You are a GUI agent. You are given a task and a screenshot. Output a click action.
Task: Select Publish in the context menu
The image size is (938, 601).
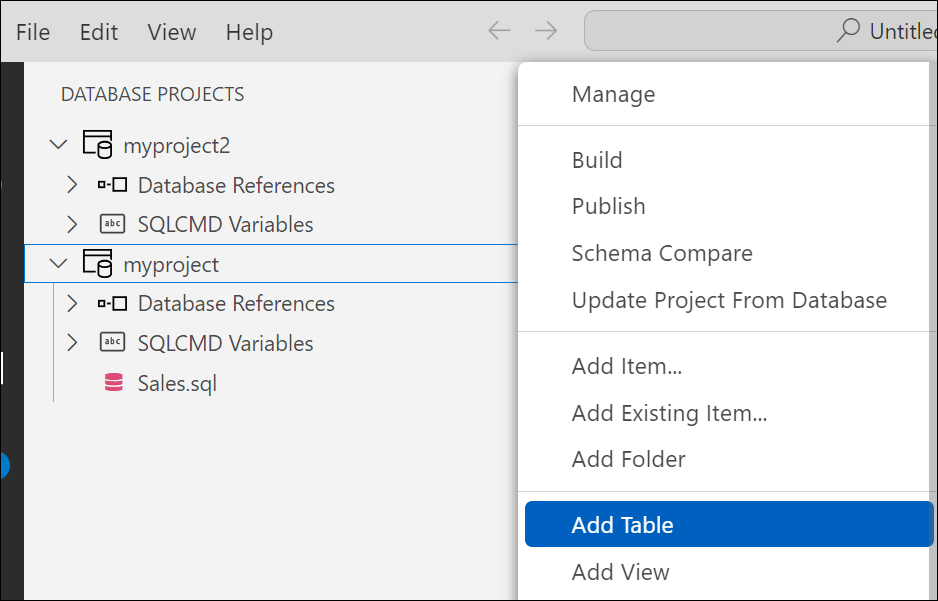point(608,206)
